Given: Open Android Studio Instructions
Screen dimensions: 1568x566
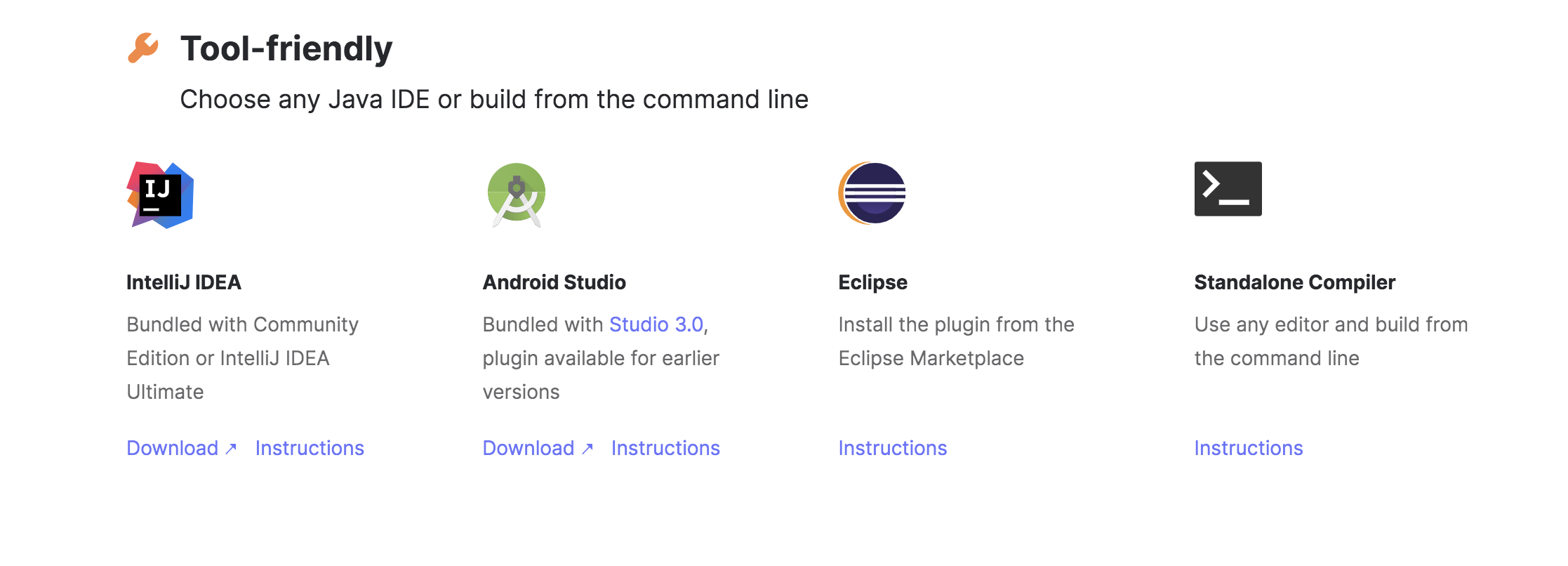Looking at the screenshot, I should click(x=665, y=448).
